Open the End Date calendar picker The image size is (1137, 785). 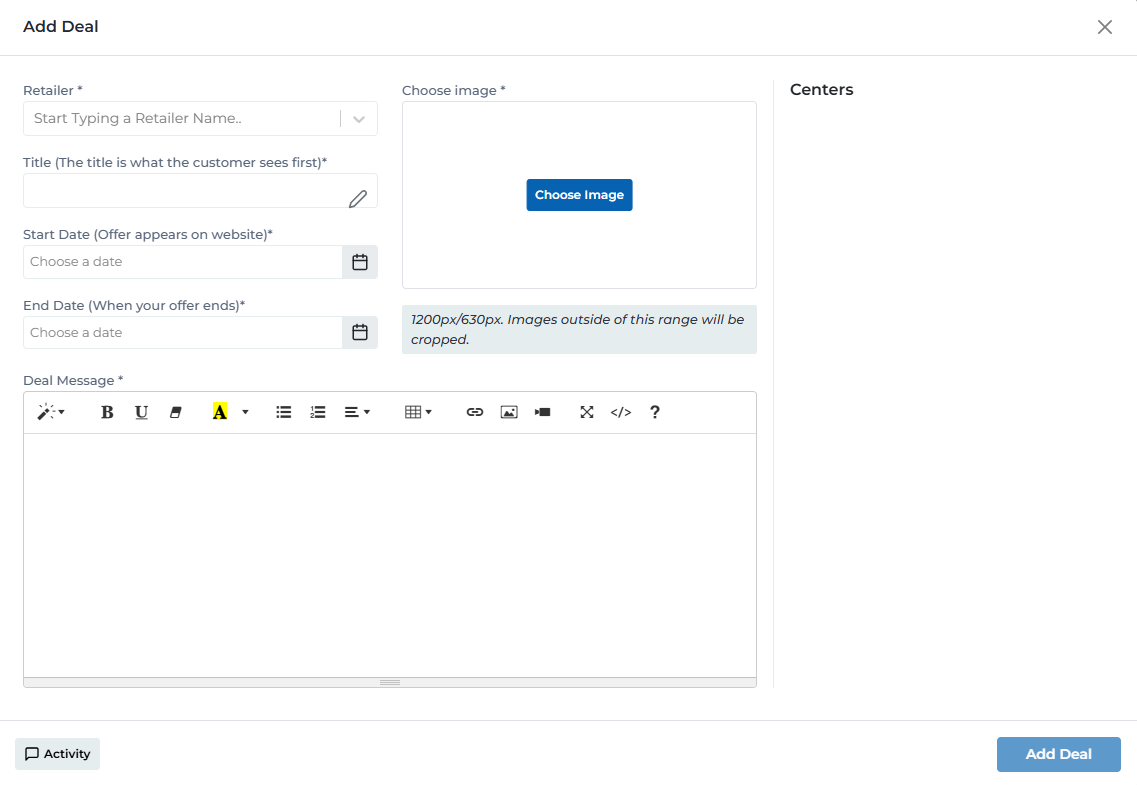[x=359, y=331]
